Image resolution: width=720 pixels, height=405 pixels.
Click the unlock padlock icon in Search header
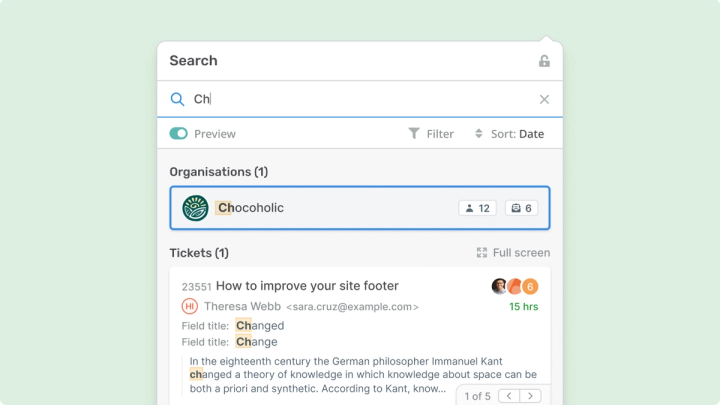pos(544,61)
